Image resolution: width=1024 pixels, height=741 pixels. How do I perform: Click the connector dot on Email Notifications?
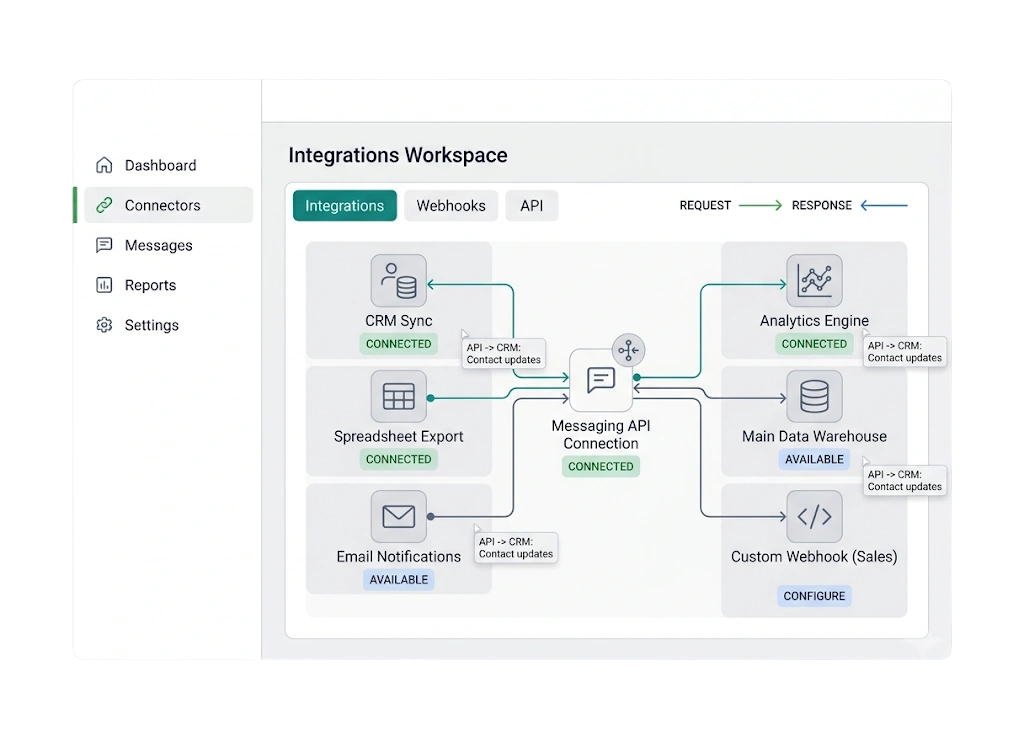430,516
